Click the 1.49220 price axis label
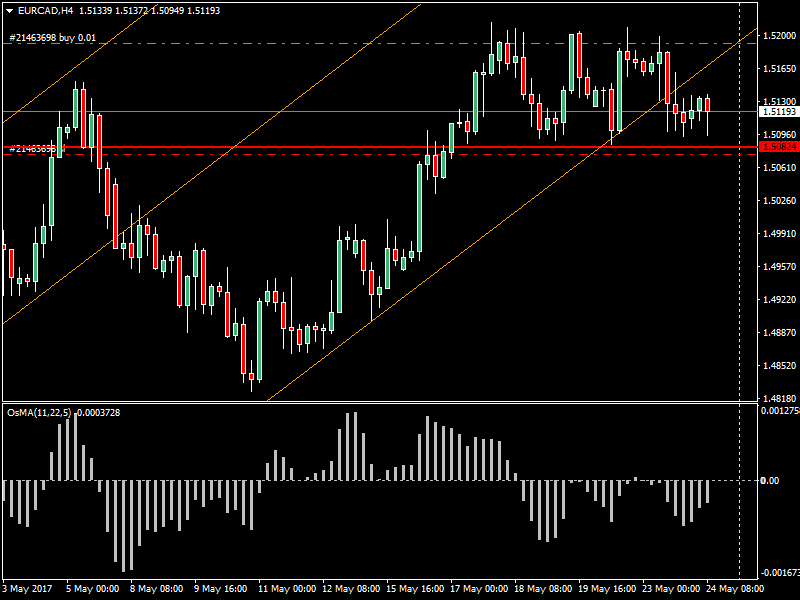Screen dimensions: 800x600 (x=779, y=299)
